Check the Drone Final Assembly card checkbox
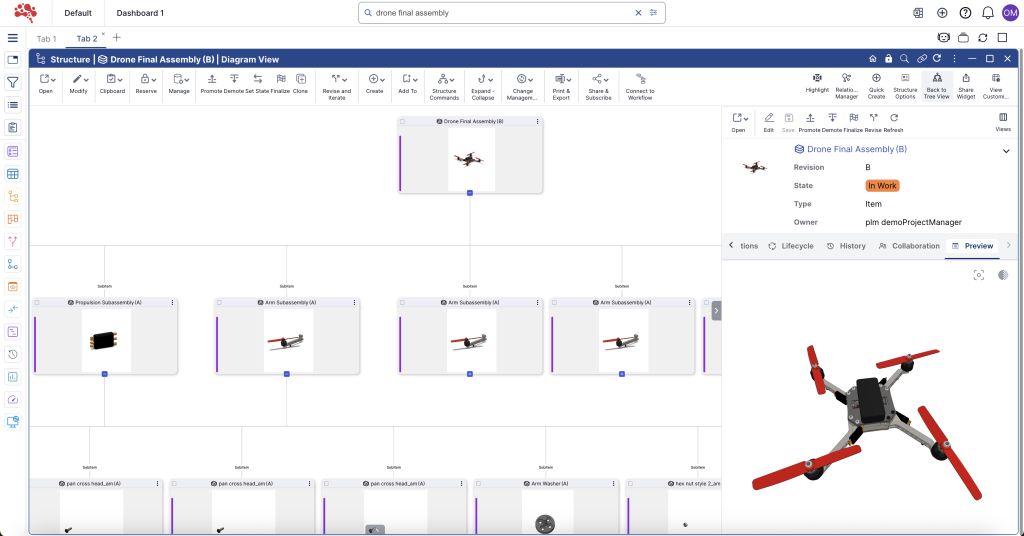 click(402, 121)
